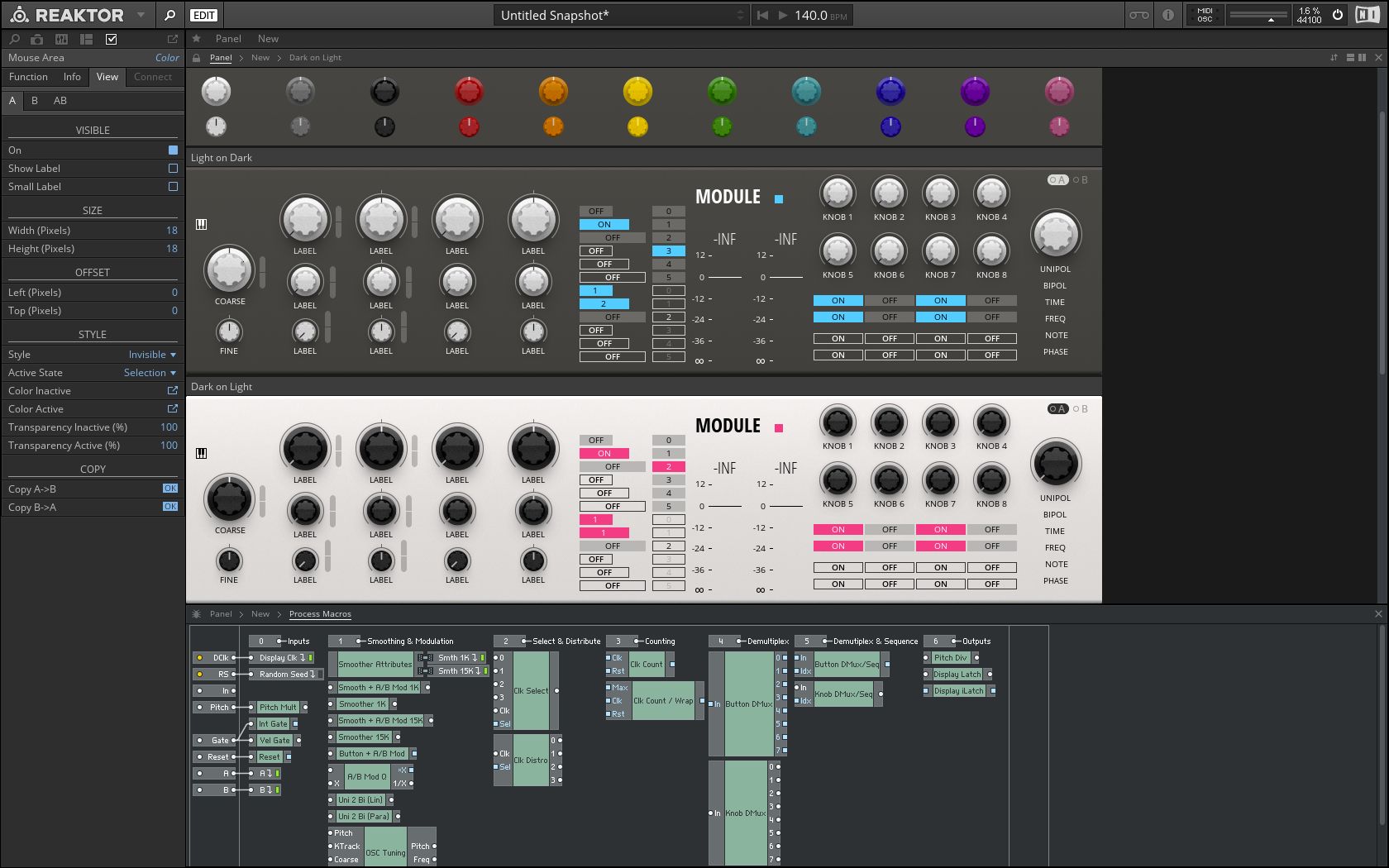The image size is (1389, 868).
Task: Click the EDIT button in the header
Action: coord(203,15)
